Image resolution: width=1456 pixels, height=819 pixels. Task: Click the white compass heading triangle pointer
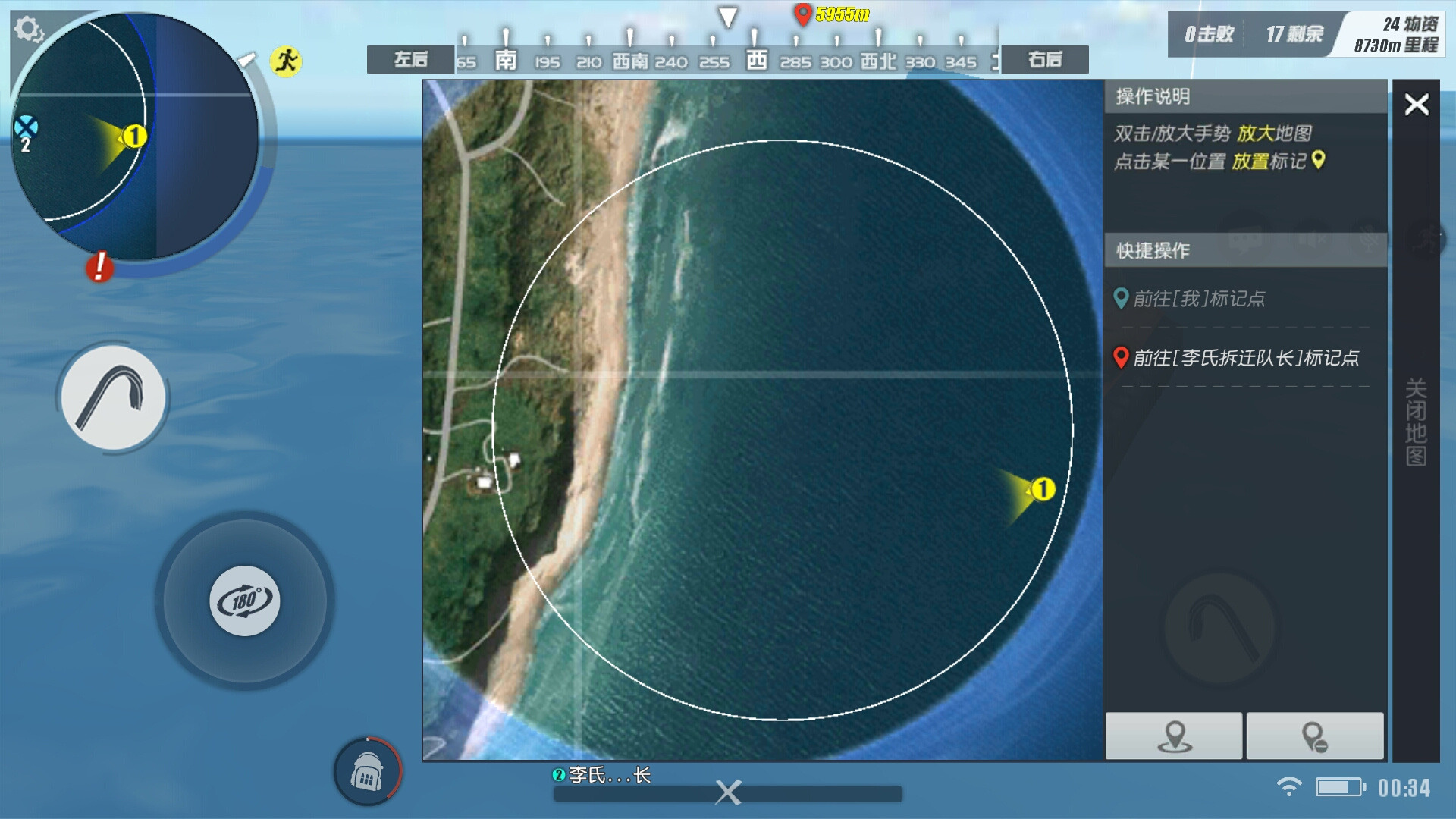pos(728,17)
